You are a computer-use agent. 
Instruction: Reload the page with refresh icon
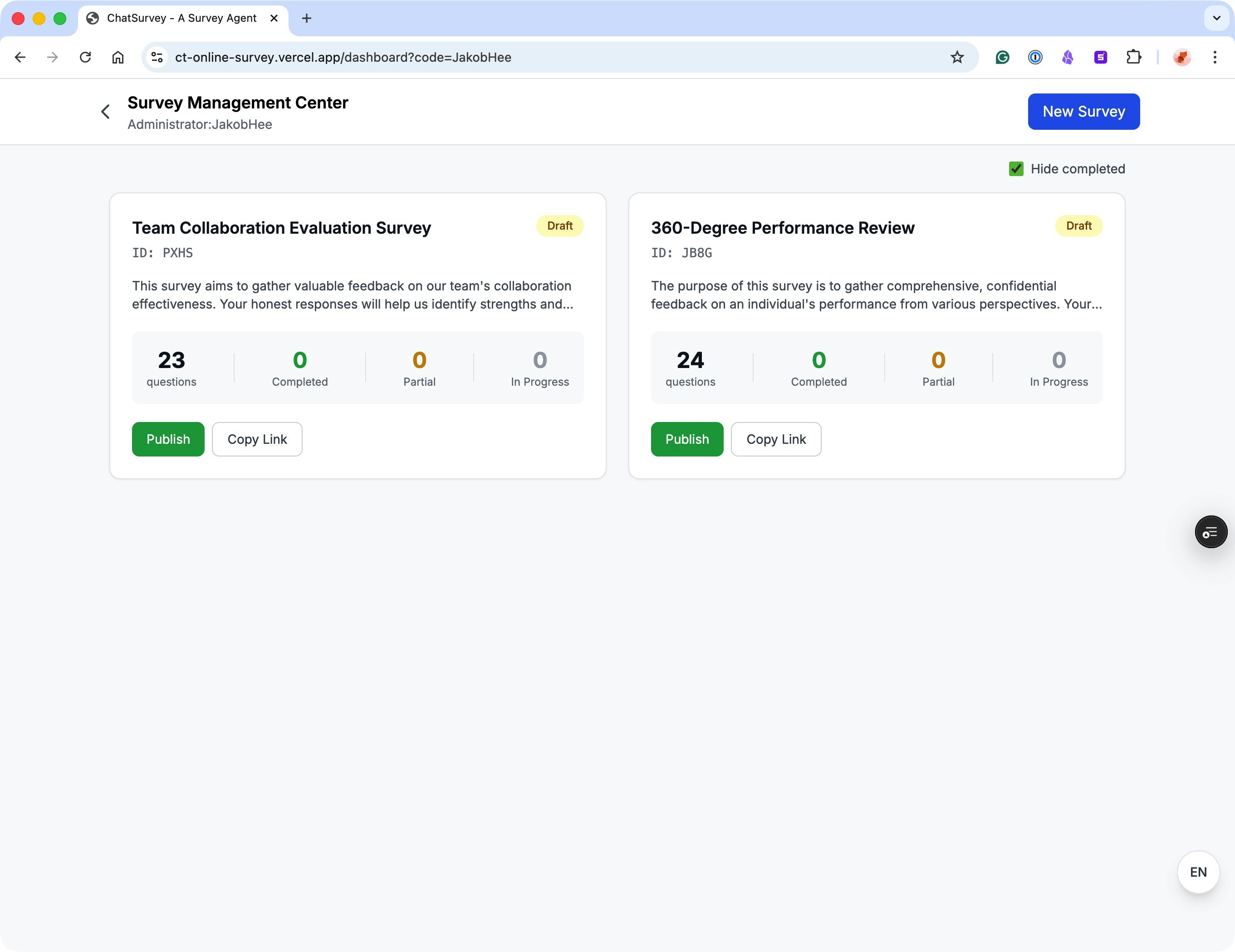(x=85, y=57)
